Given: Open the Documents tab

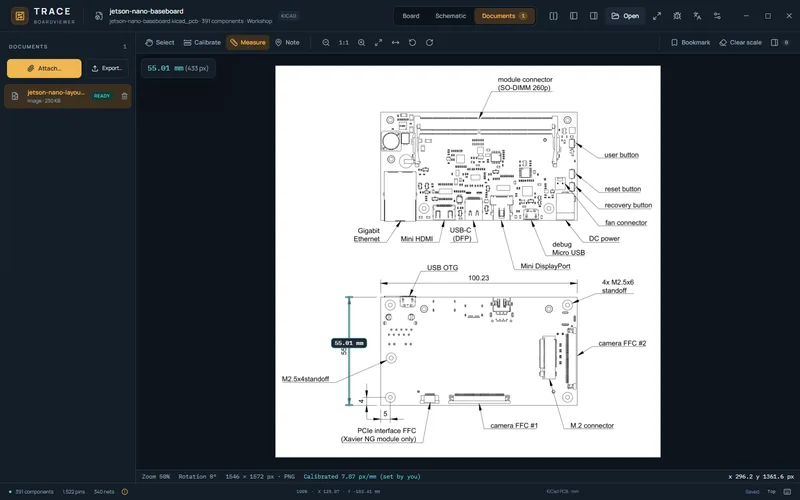Looking at the screenshot, I should [504, 16].
